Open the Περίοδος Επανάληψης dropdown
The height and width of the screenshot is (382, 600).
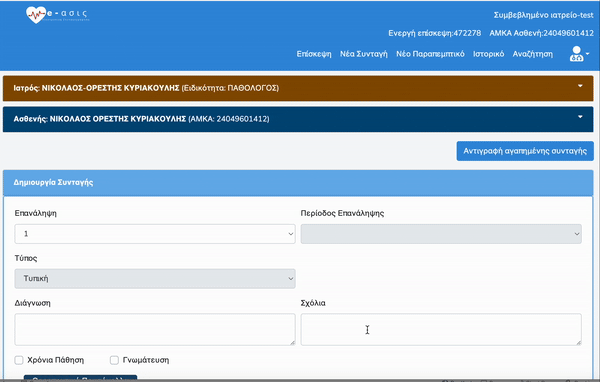(441, 234)
